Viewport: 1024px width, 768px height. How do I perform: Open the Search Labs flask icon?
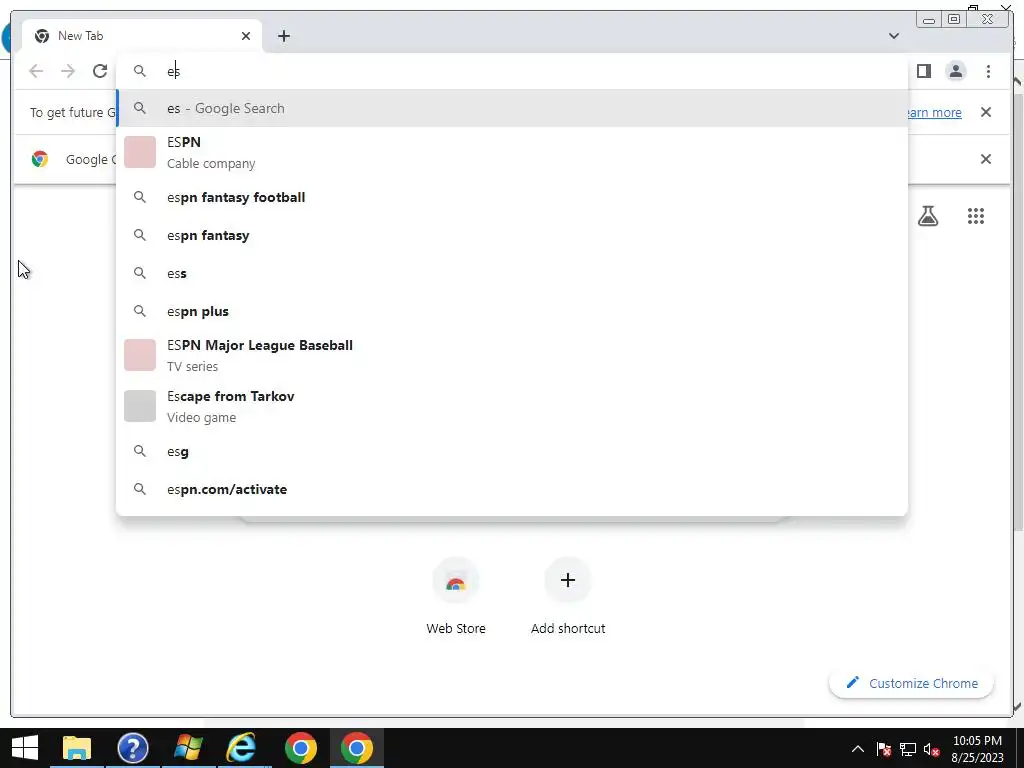tap(928, 216)
